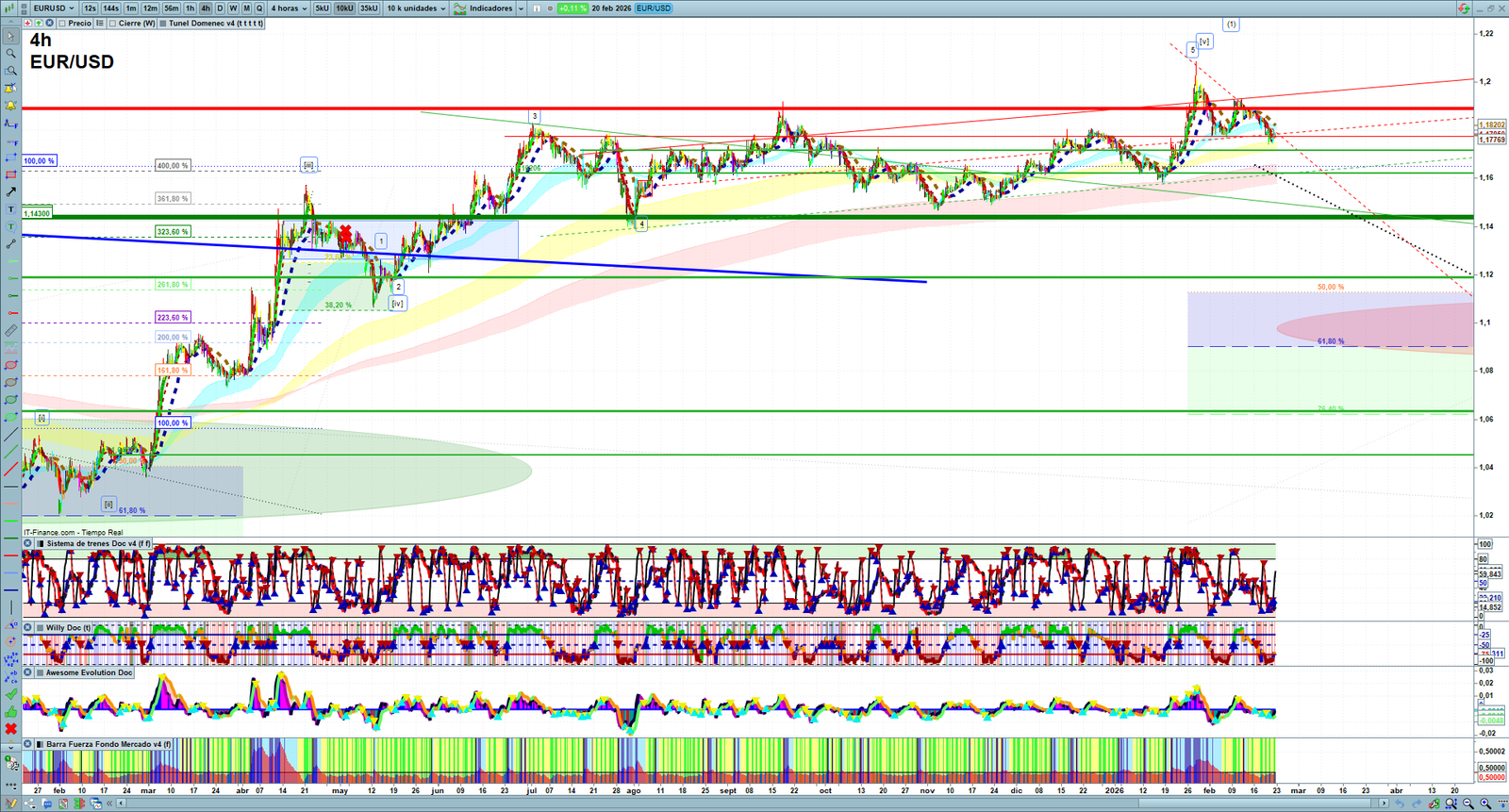Expand the 4 horas timeframe dropdown
This screenshot has height=812, width=1509.
coord(289,8)
